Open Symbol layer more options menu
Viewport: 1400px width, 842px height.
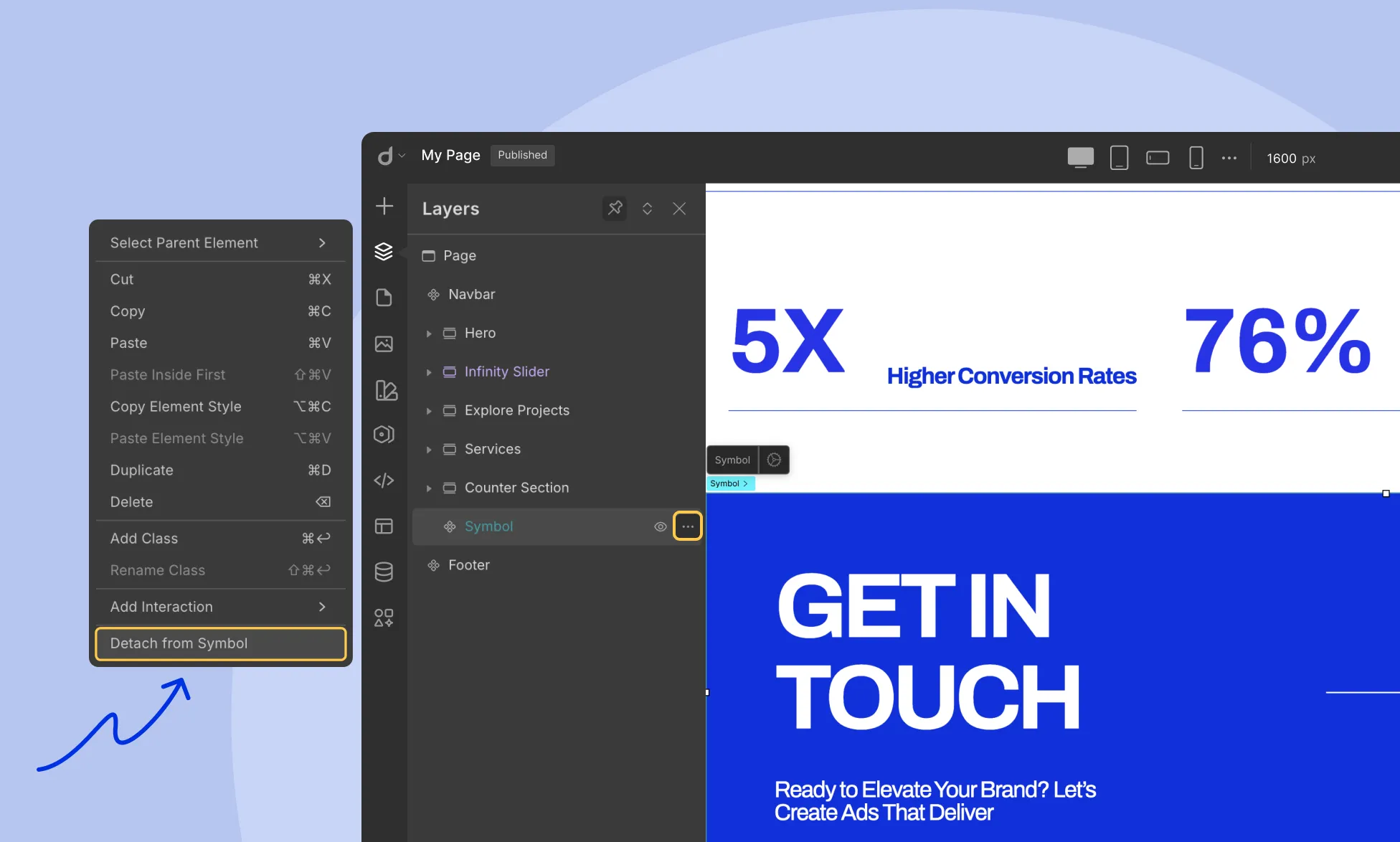[687, 526]
